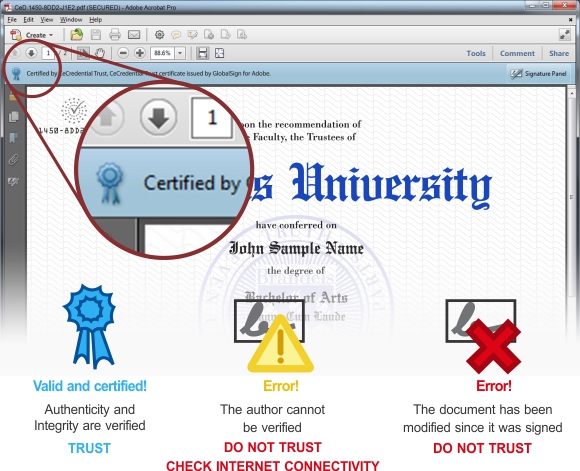Open the Tools pane
Viewport: 580px width, 471px height.
(x=476, y=53)
